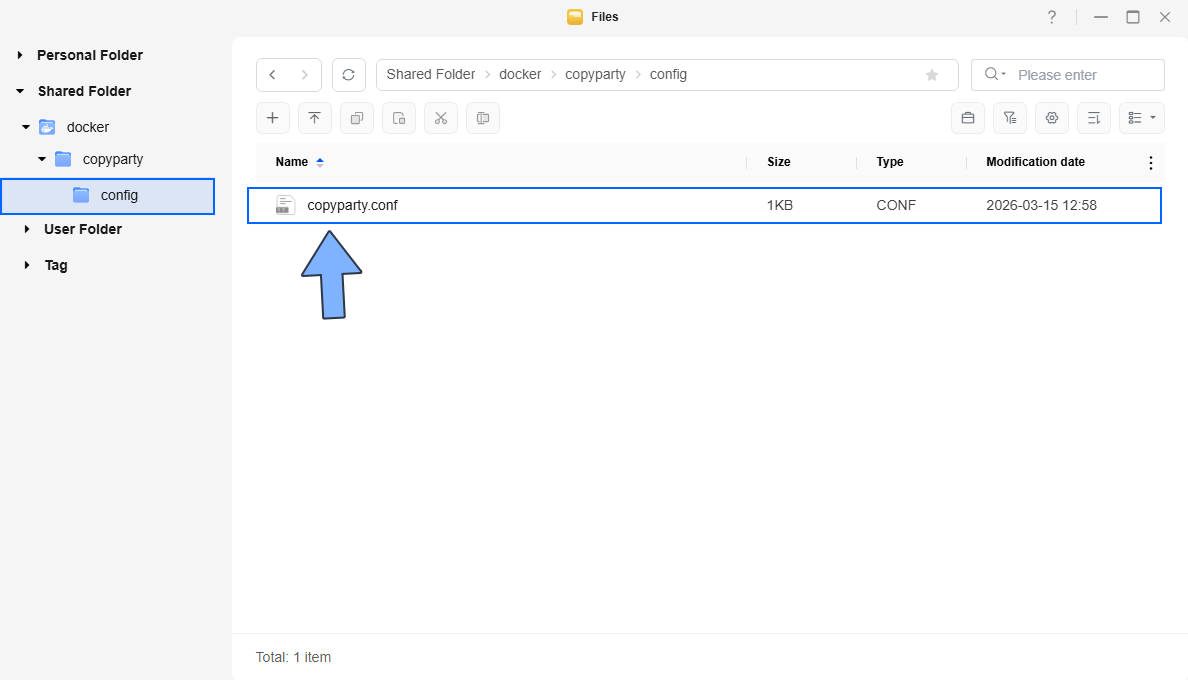
Task: Sort files by Modification date column
Action: (1035, 162)
